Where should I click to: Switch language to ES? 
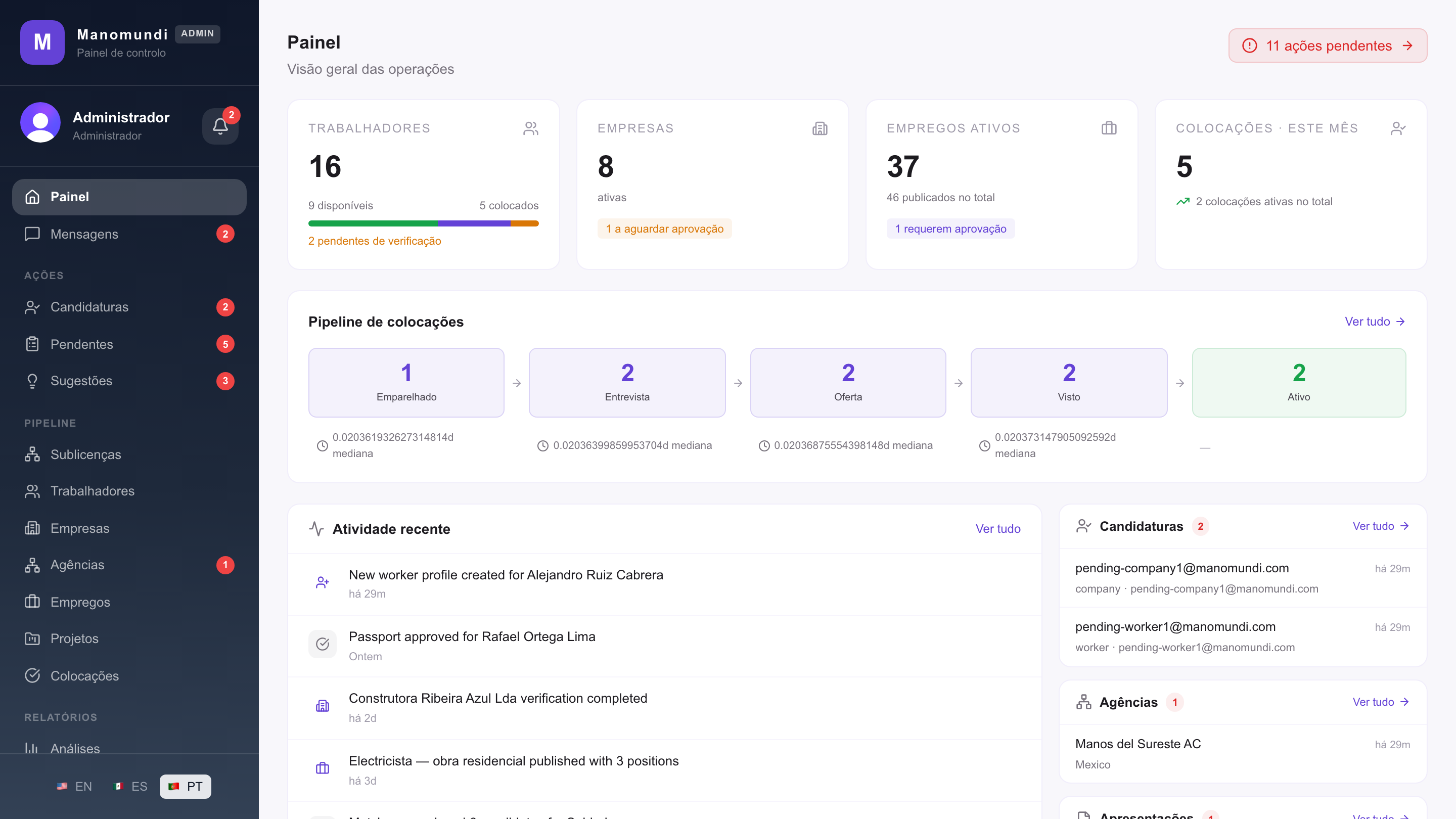pos(130,786)
